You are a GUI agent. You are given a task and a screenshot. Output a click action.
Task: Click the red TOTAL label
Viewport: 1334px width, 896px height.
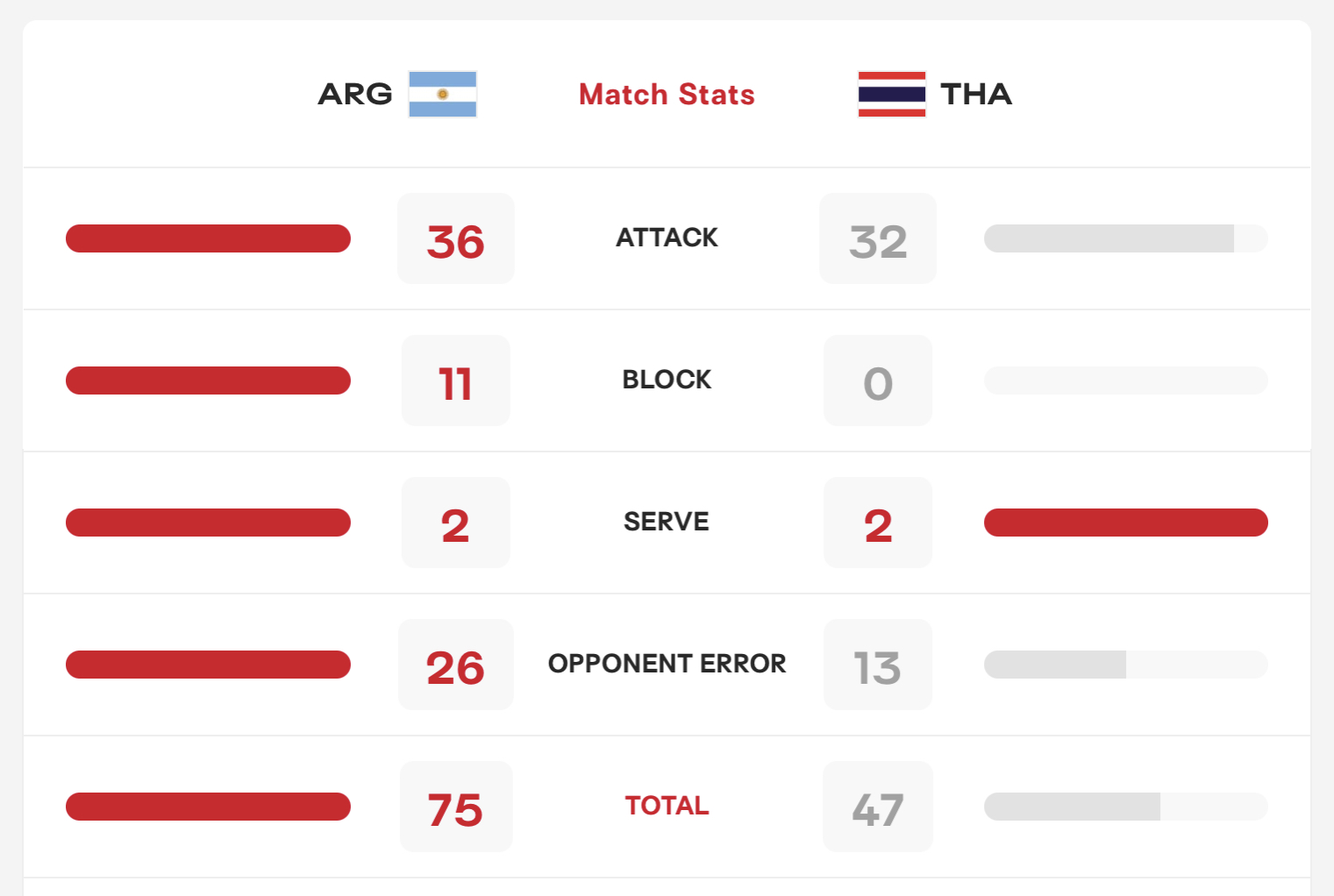click(x=667, y=806)
